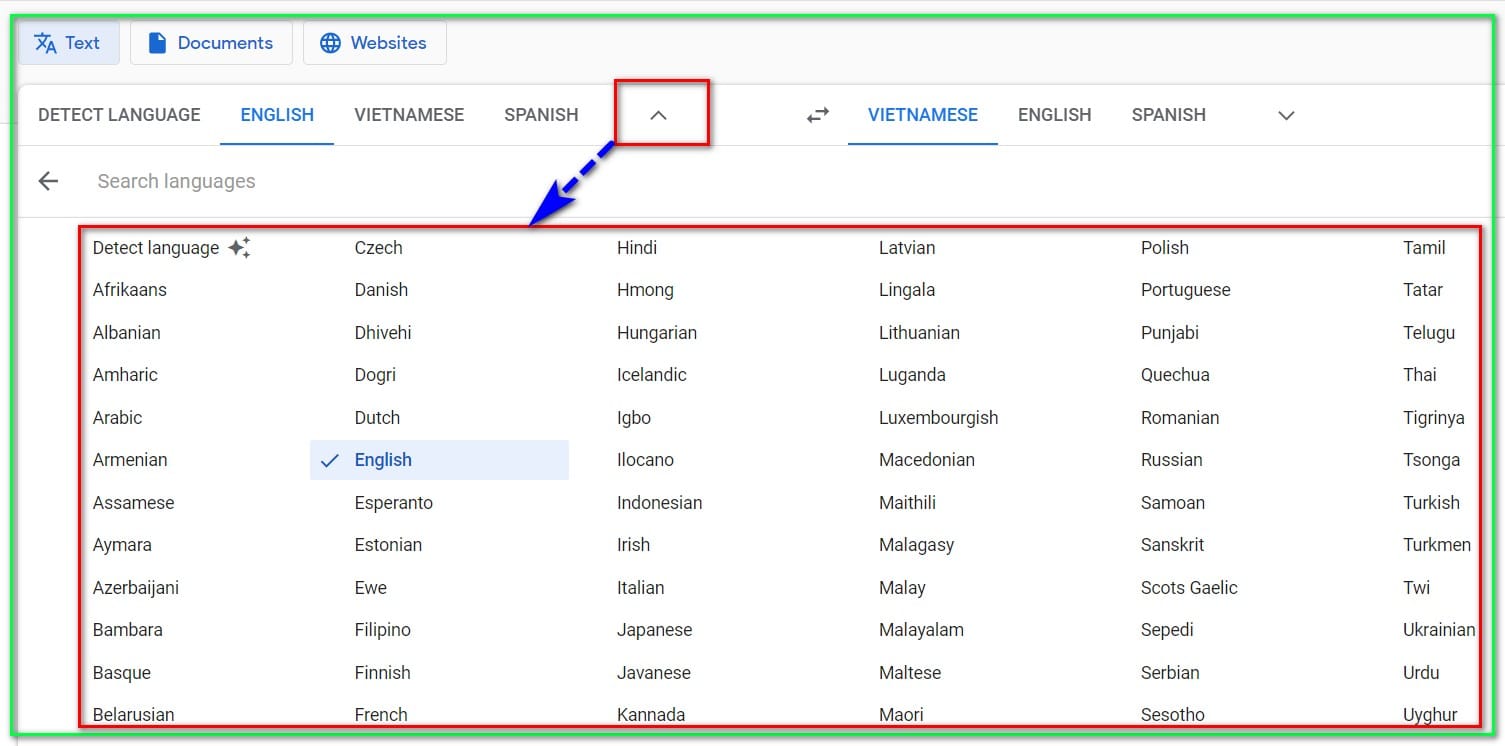Choose Scots Gaelic from the language list
The width and height of the screenshot is (1505, 746).
pos(1189,588)
